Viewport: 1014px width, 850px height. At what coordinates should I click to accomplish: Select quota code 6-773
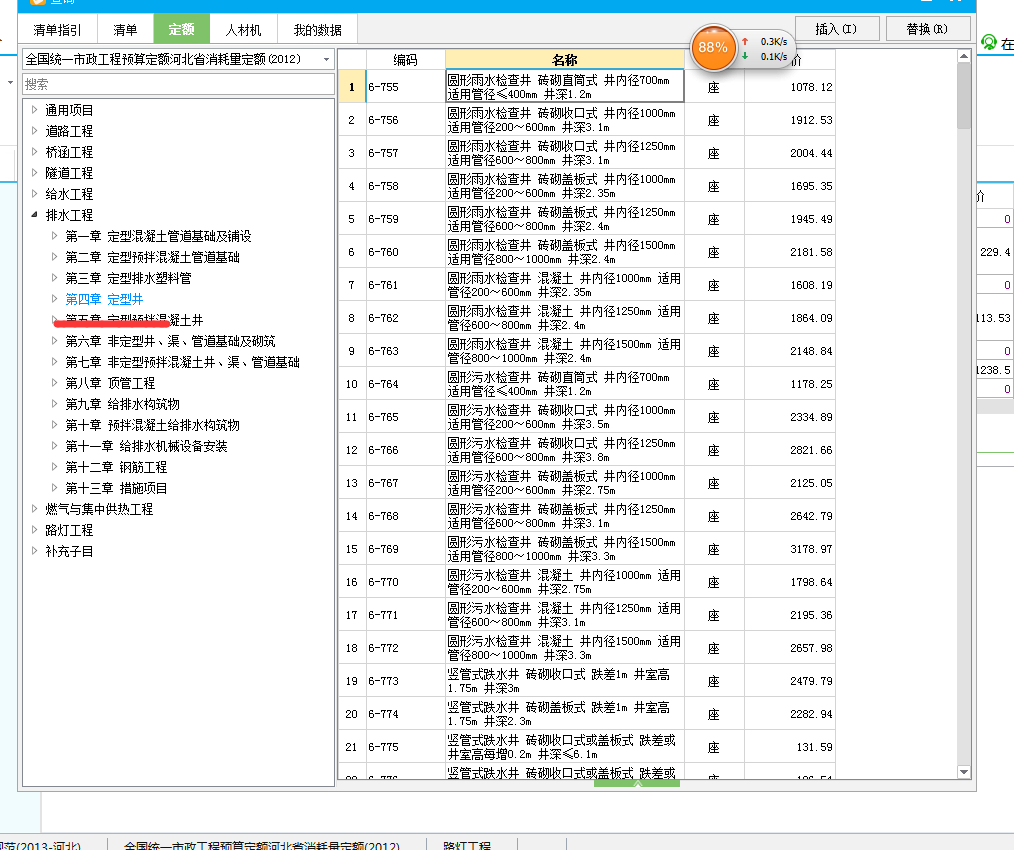coord(383,681)
